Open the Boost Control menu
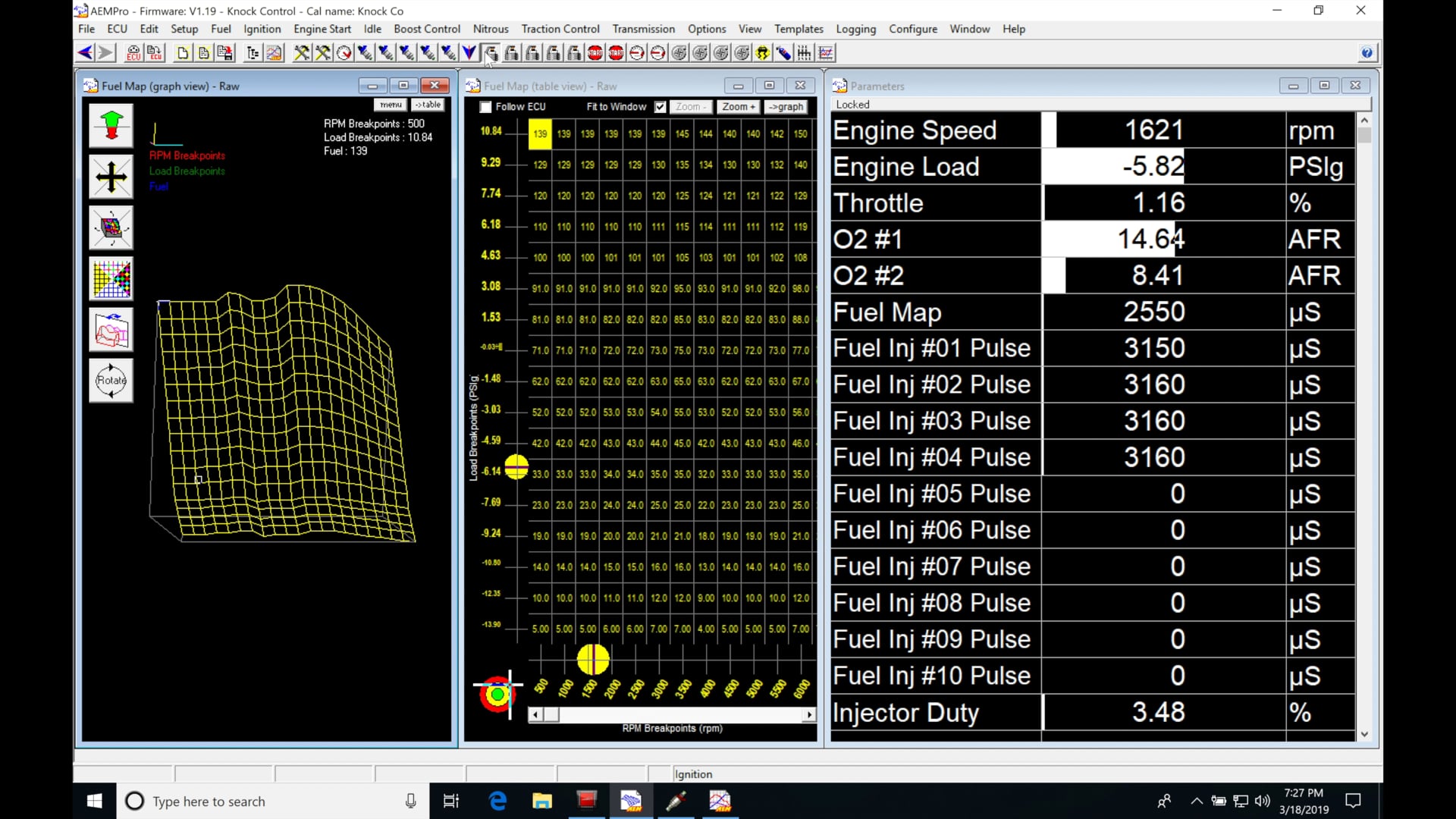 427,29
